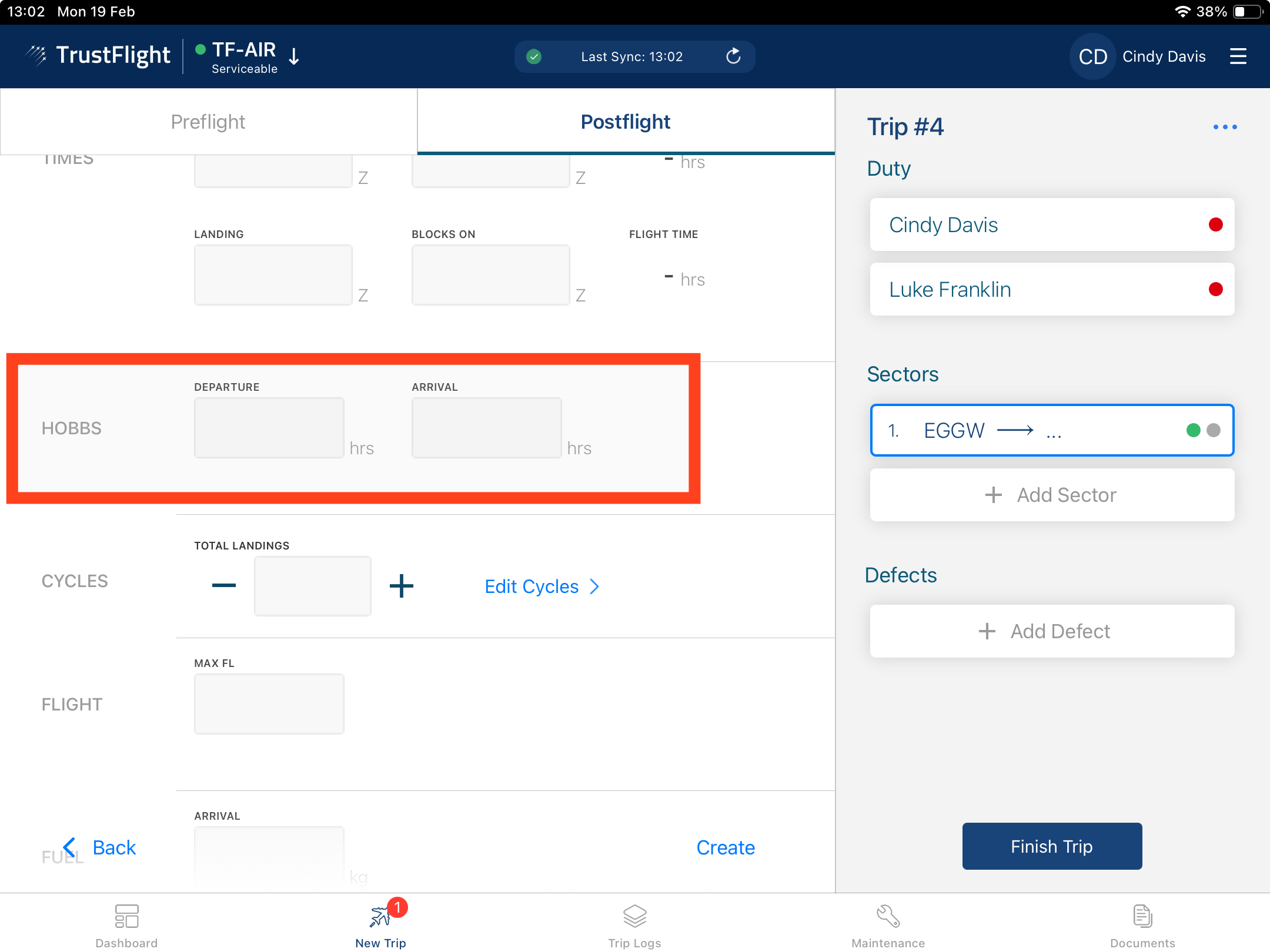This screenshot has width=1270, height=952.
Task: Select the EGGW sector row
Action: [1052, 430]
